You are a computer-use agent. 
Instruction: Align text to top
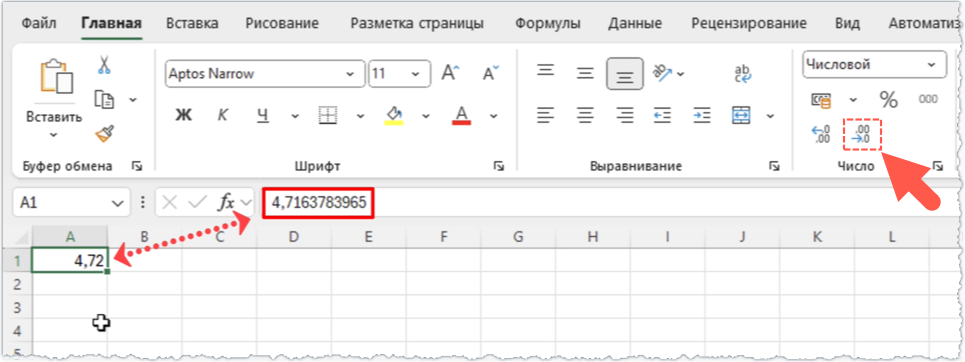pos(545,70)
